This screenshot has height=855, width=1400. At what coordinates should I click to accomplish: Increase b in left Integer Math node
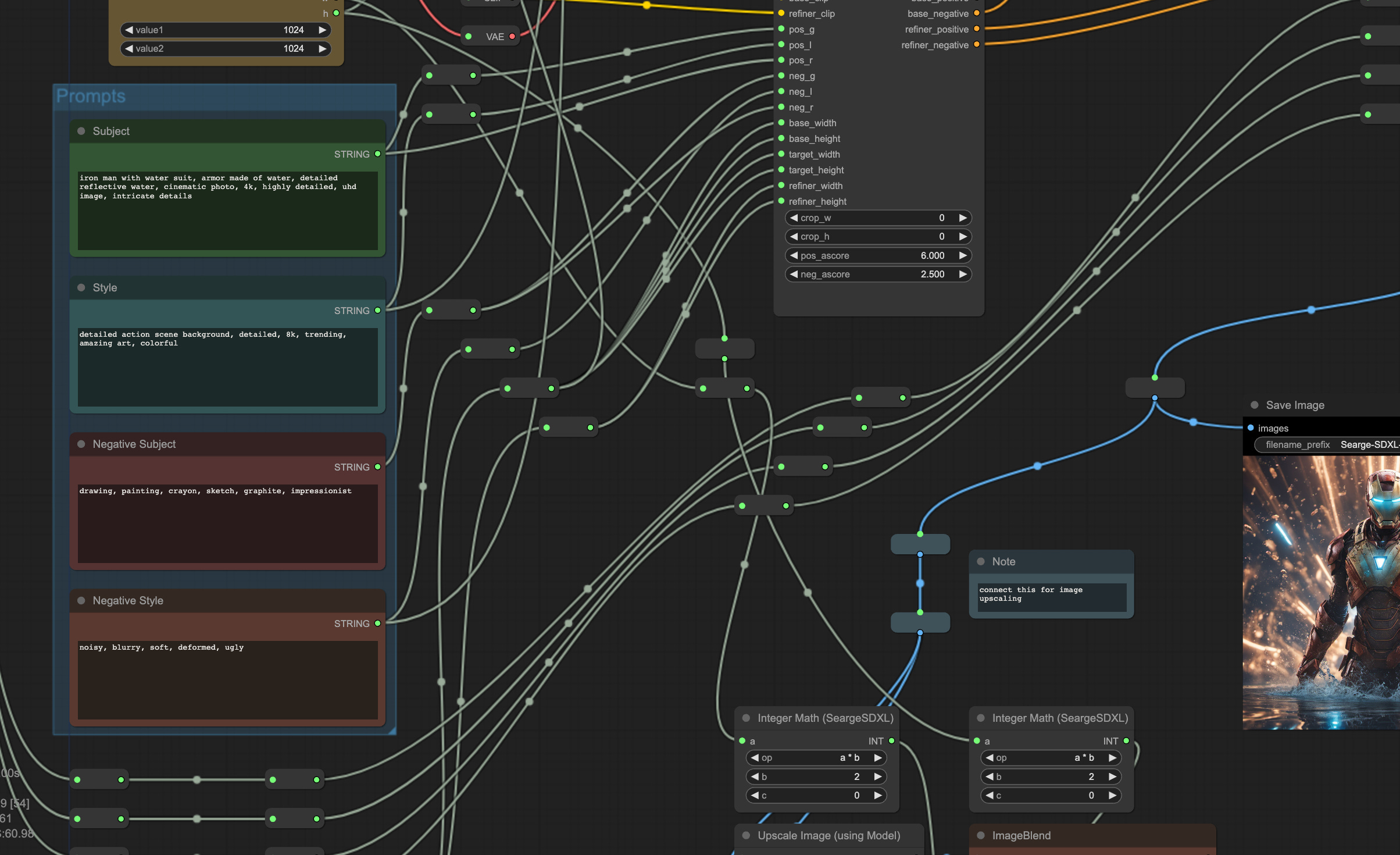click(878, 776)
